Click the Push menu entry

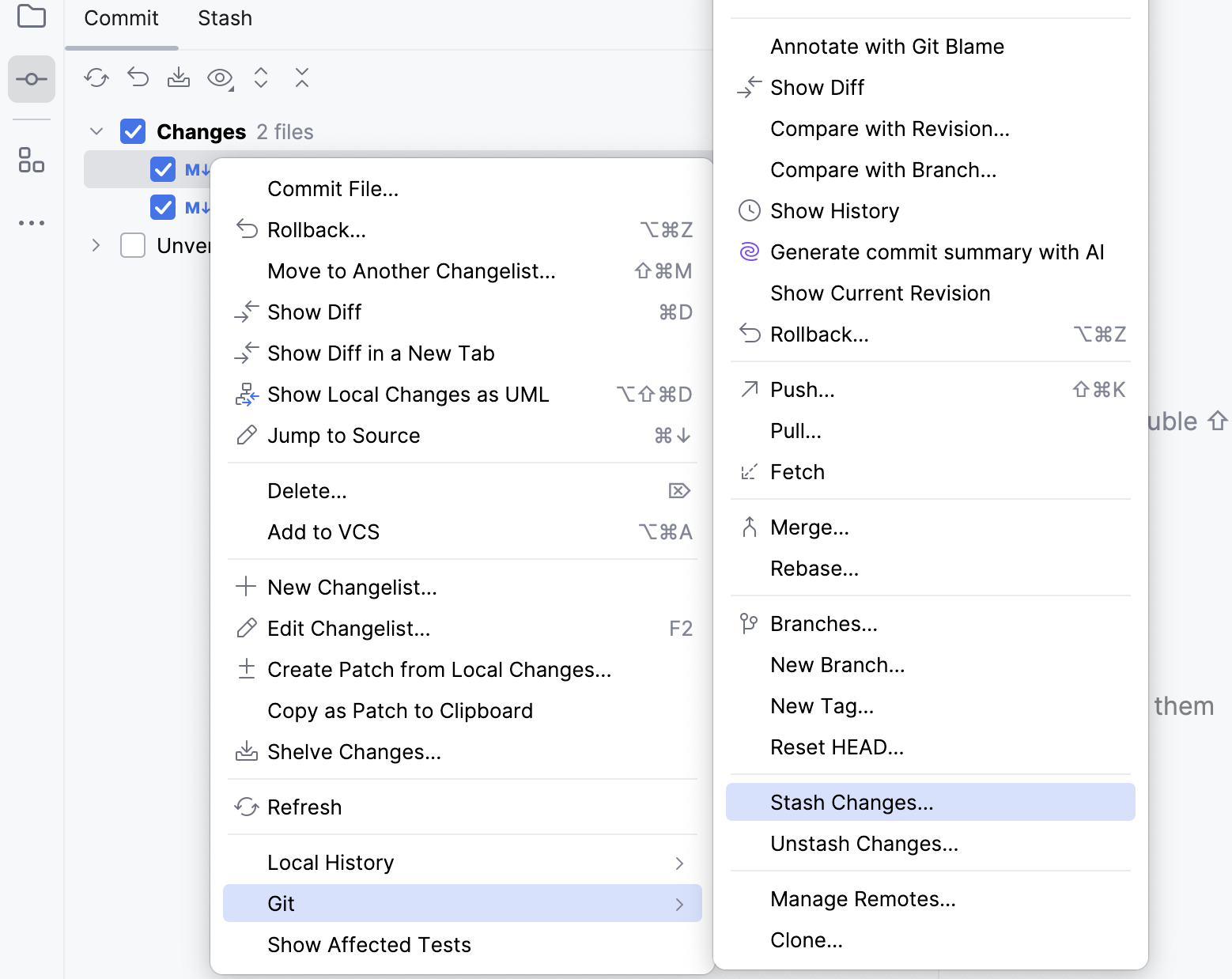pos(802,389)
